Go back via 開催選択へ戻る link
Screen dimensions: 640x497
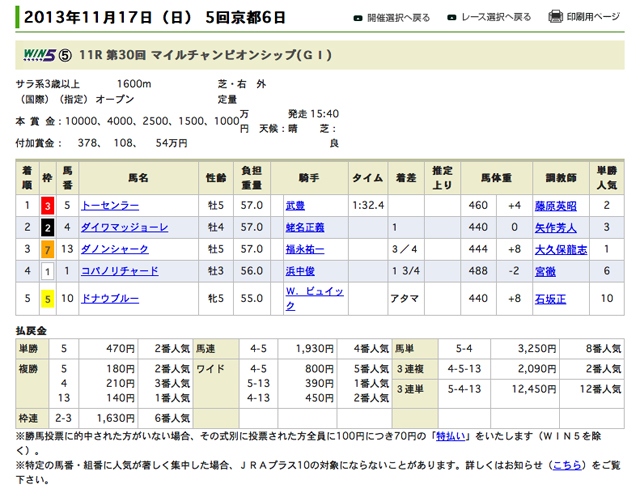[x=399, y=18]
